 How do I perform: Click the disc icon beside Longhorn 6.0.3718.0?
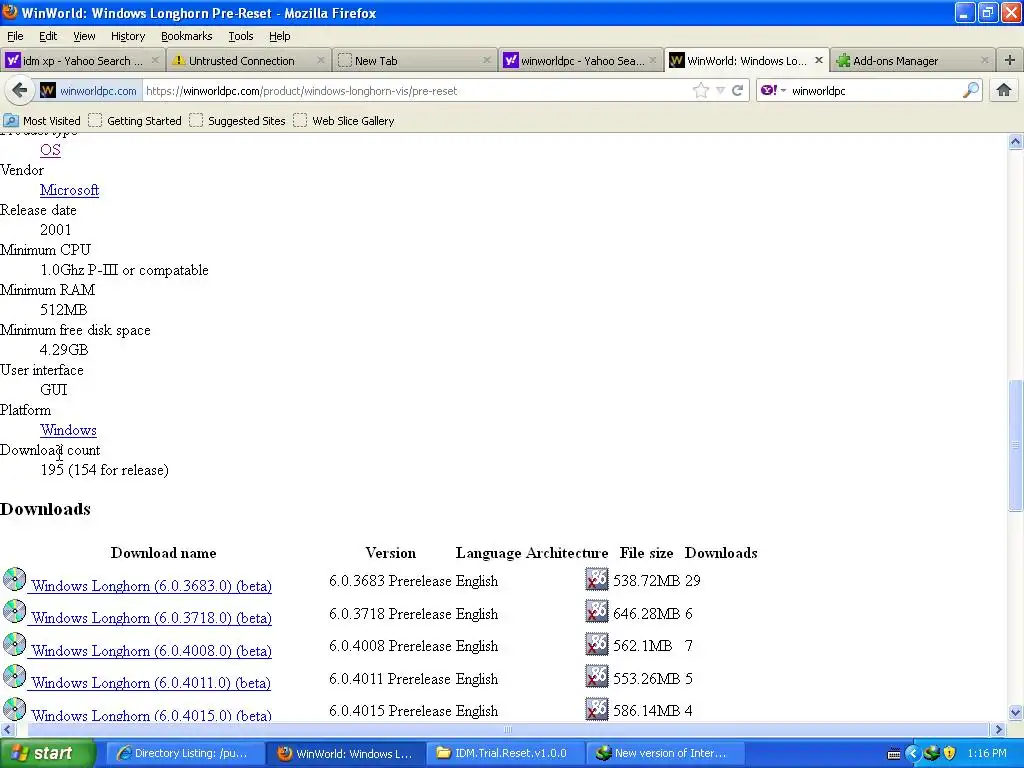[14, 611]
